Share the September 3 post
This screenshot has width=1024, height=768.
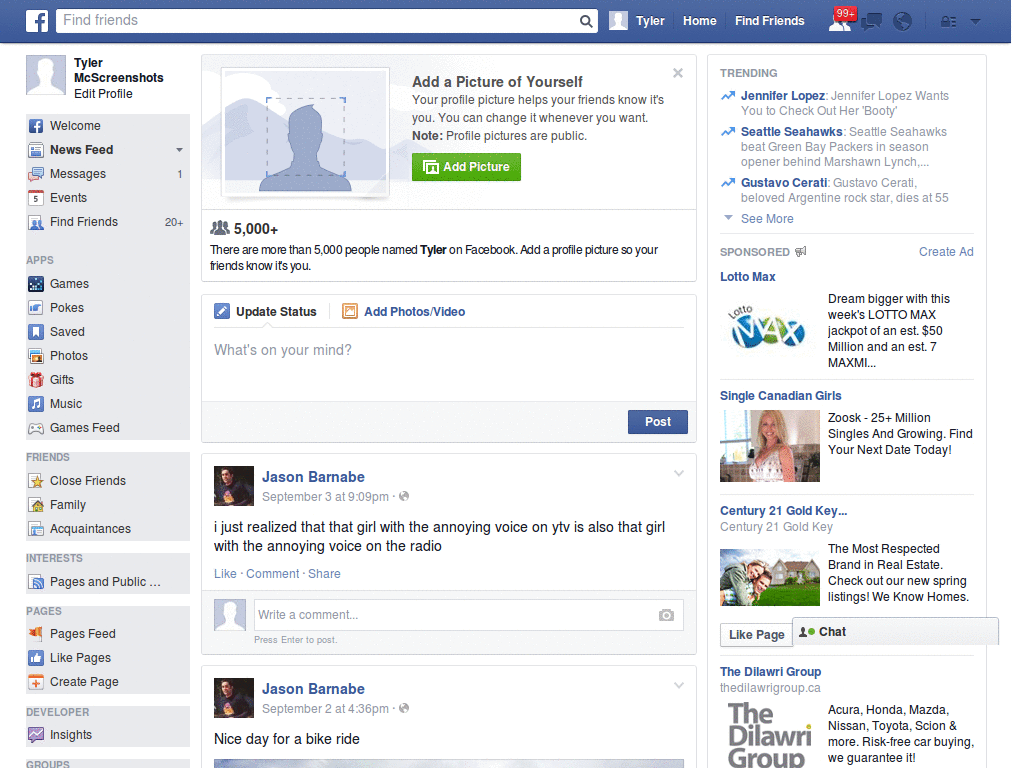[324, 574]
